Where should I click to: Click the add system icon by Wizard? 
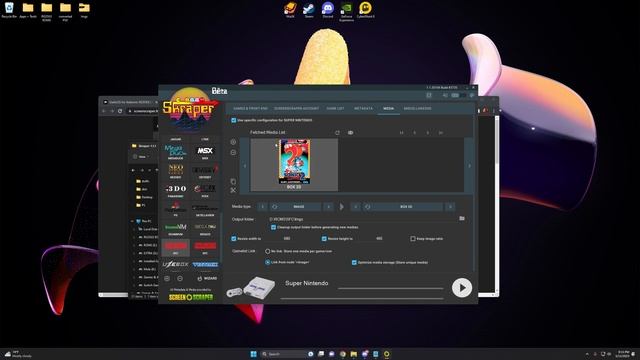pos(167,278)
